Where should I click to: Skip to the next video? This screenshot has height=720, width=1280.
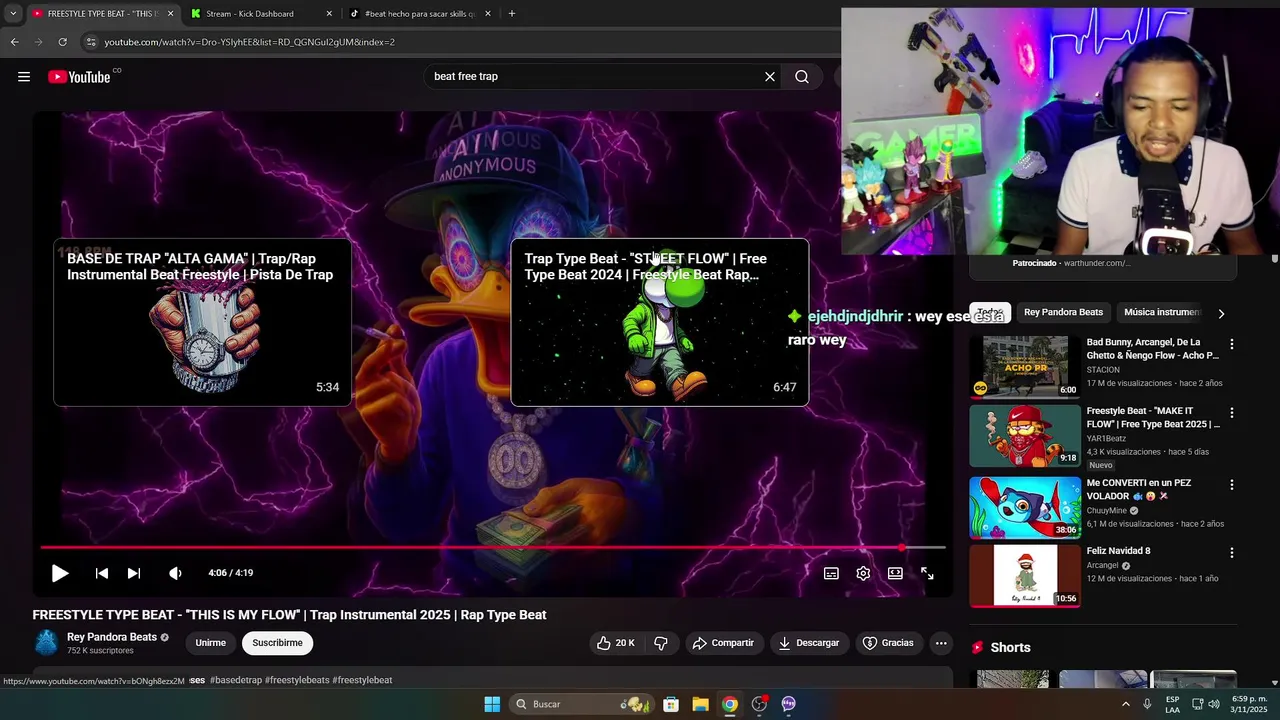coord(134,573)
